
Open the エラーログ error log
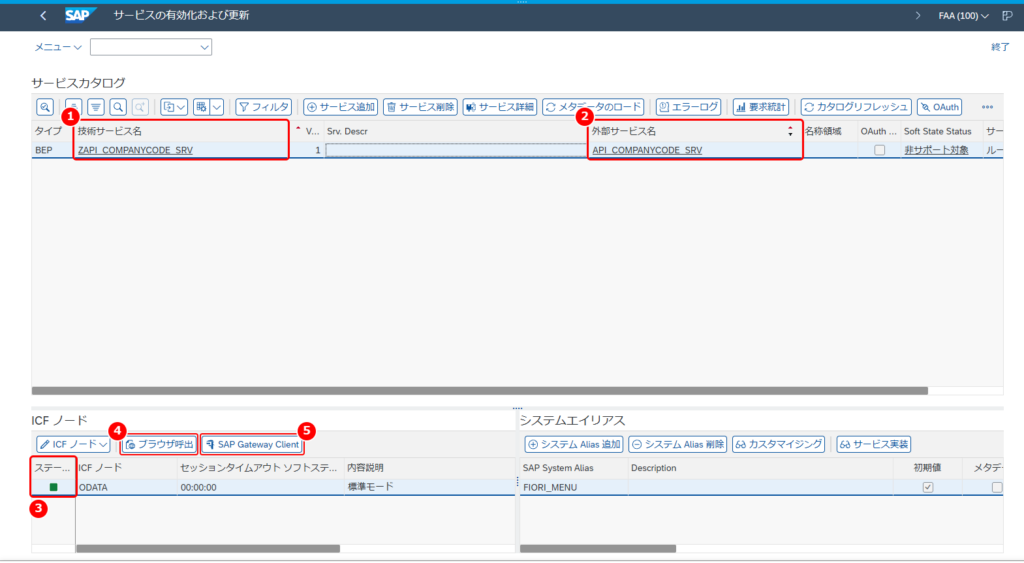(688, 107)
